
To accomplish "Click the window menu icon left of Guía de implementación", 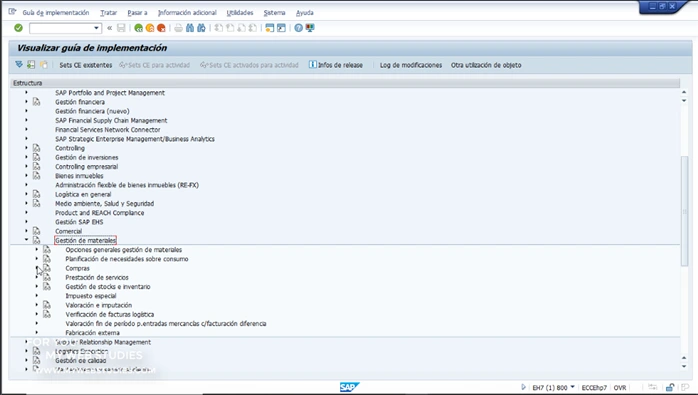I will click(12, 12).
